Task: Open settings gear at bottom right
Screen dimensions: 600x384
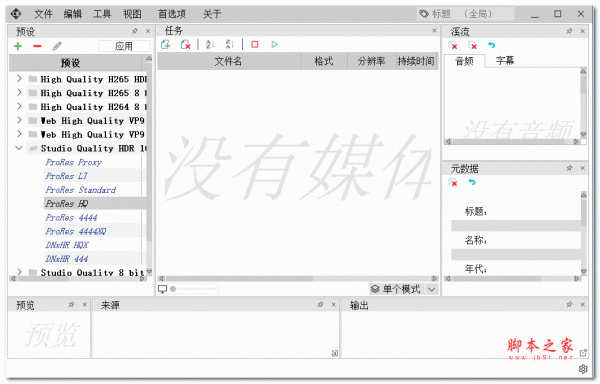Action: coord(583,369)
